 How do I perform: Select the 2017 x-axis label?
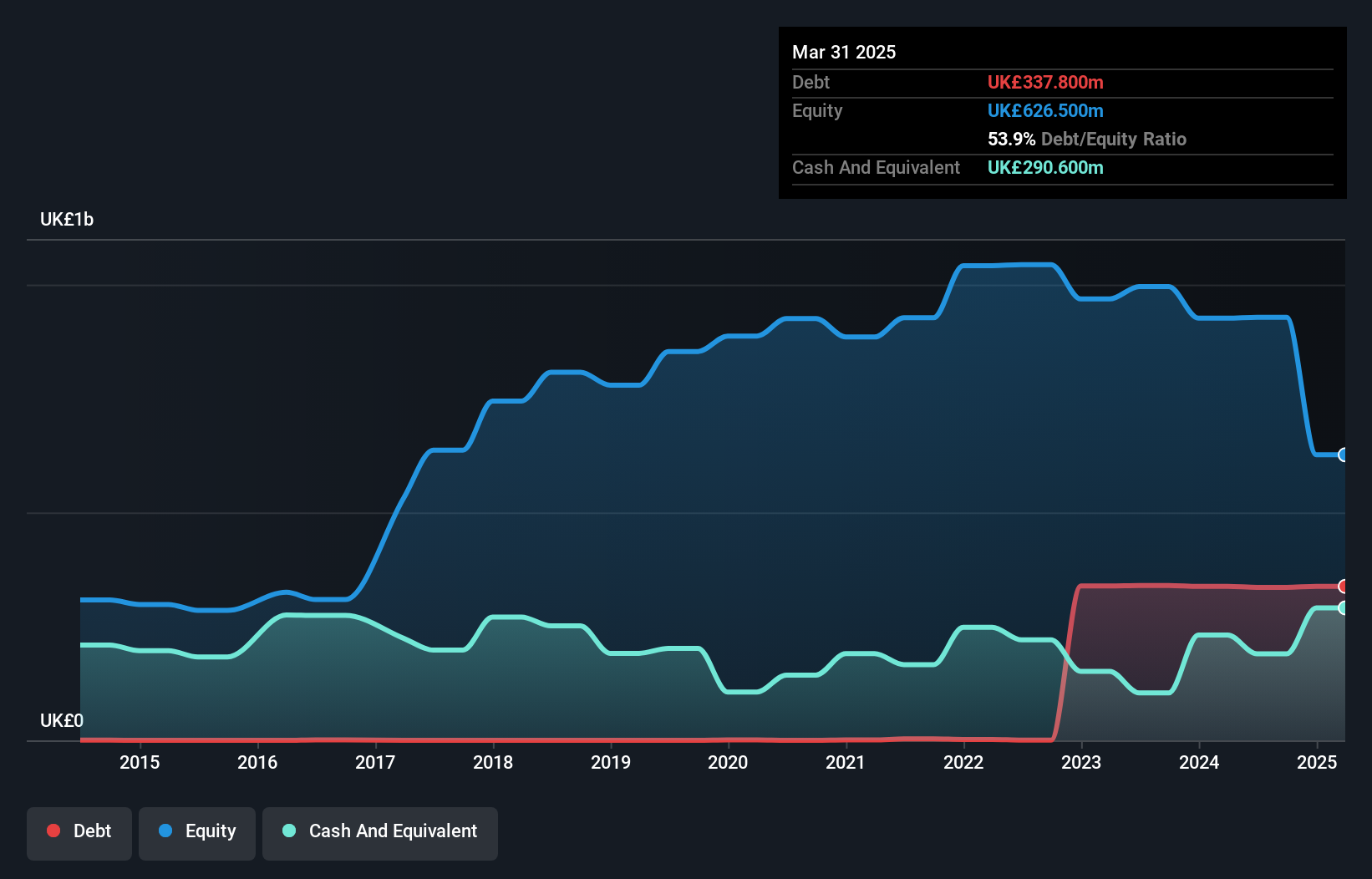click(x=375, y=762)
